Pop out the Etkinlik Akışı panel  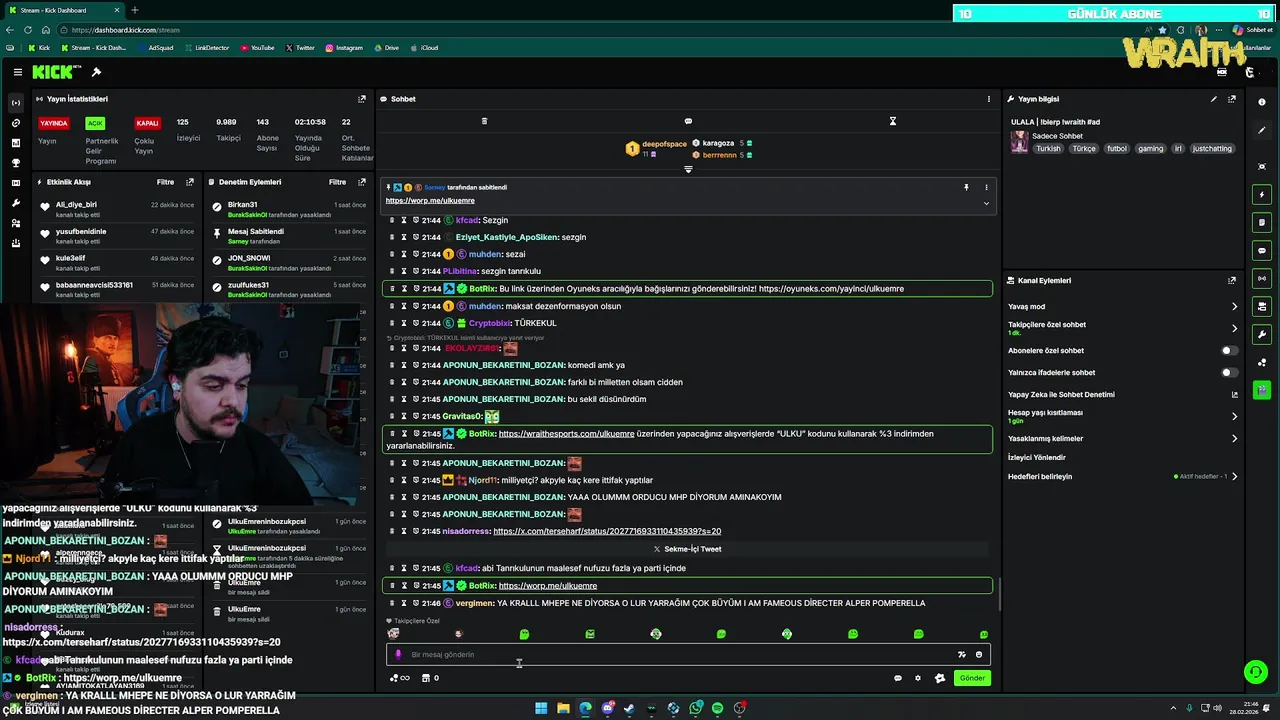click(190, 182)
